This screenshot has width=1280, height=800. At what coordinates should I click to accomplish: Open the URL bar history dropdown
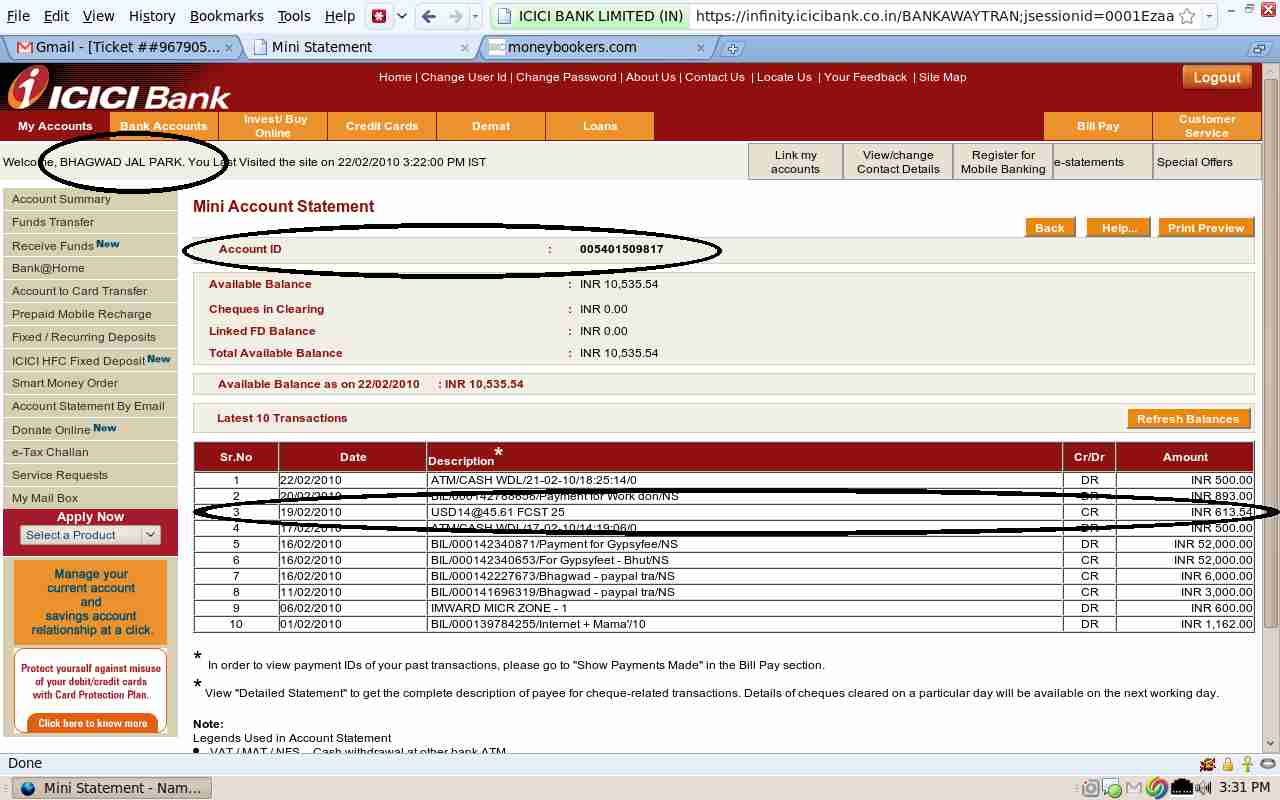1209,16
